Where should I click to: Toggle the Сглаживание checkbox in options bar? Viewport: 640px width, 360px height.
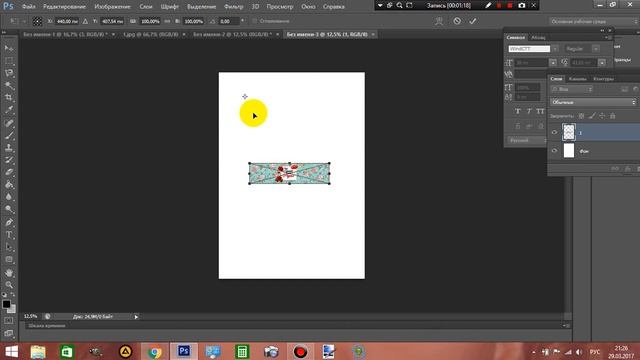tap(254, 21)
